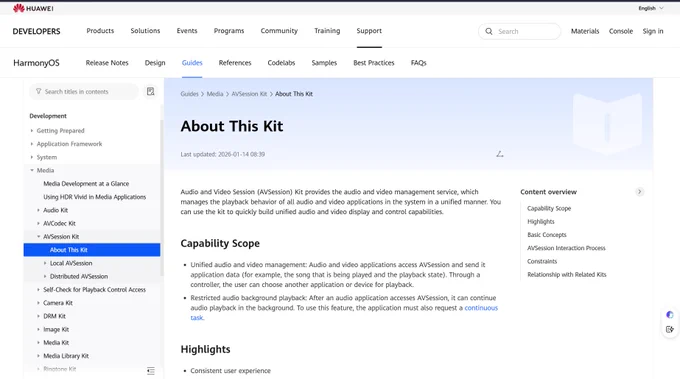Switch to the Design tab
The image size is (680, 379).
[x=155, y=63]
